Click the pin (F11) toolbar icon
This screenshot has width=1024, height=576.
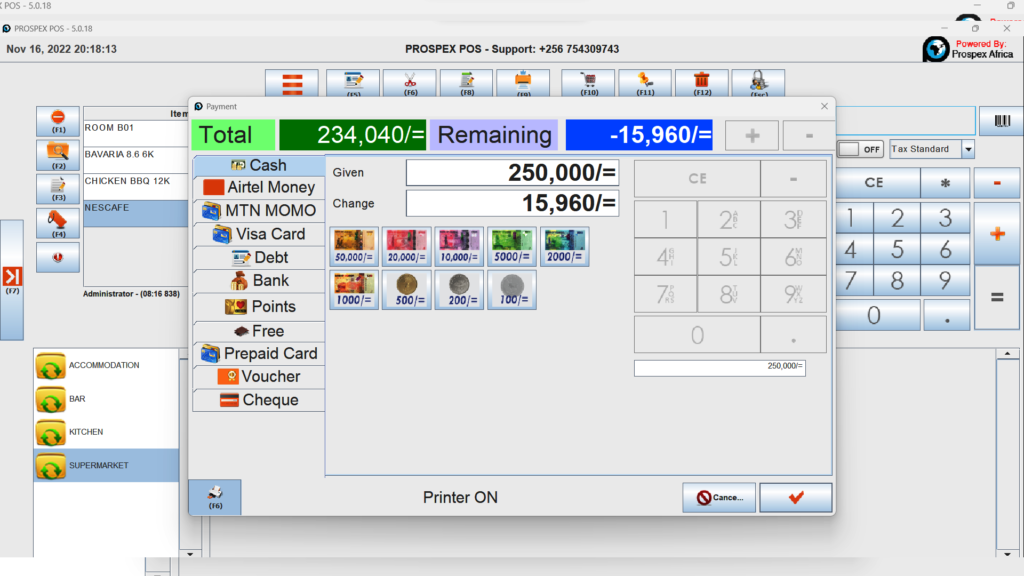[645, 84]
